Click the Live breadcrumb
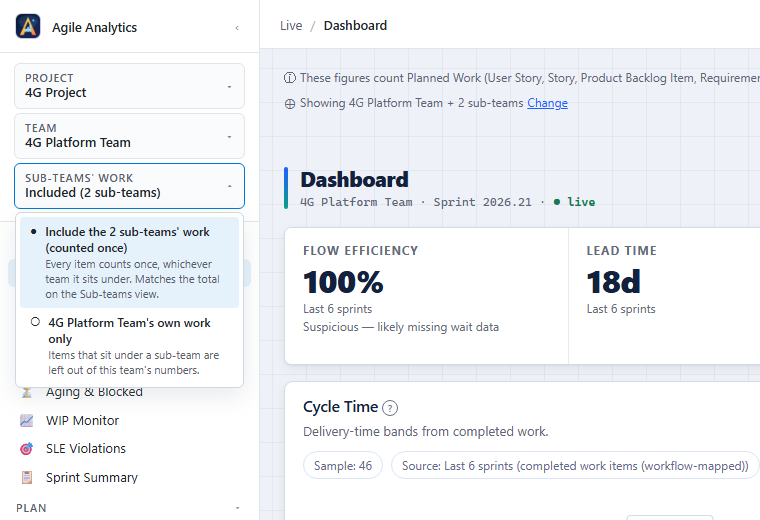760x520 pixels. (x=291, y=26)
